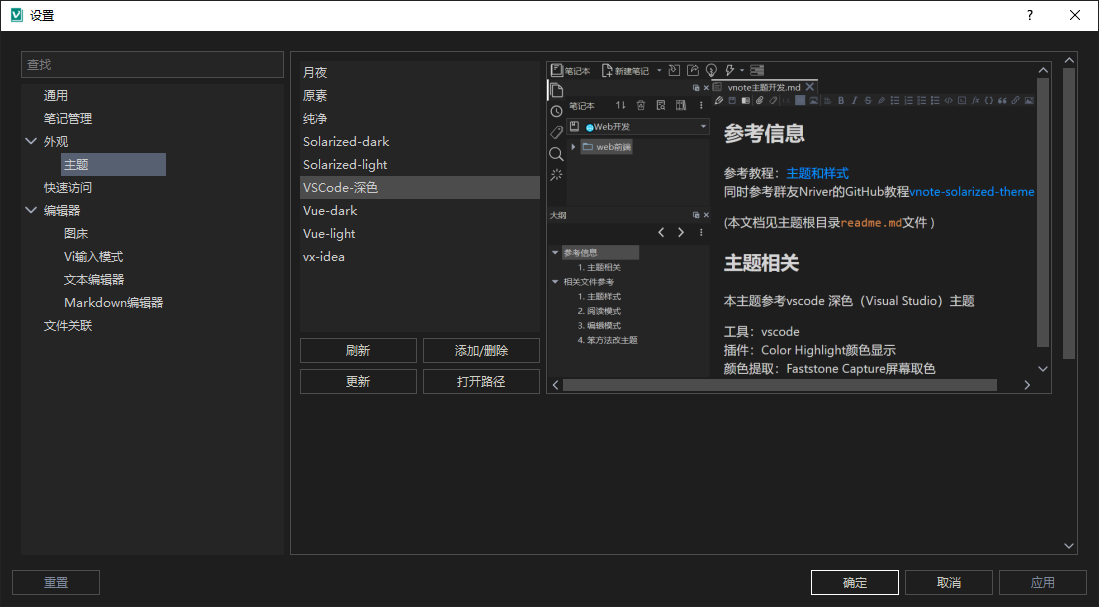Choose the vx-idea theme
This screenshot has width=1099, height=607.
pos(420,257)
